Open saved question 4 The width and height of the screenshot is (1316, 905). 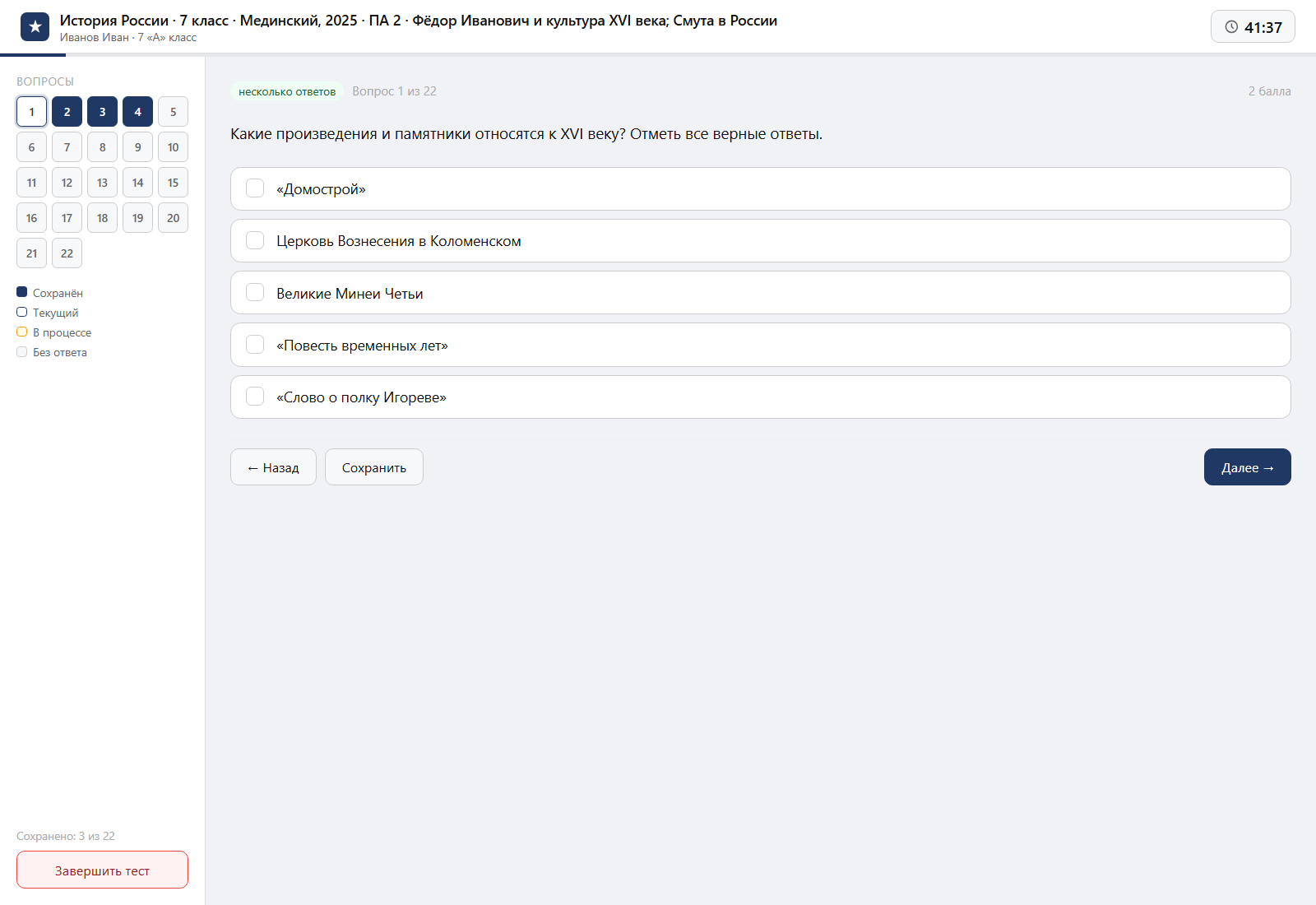137,112
